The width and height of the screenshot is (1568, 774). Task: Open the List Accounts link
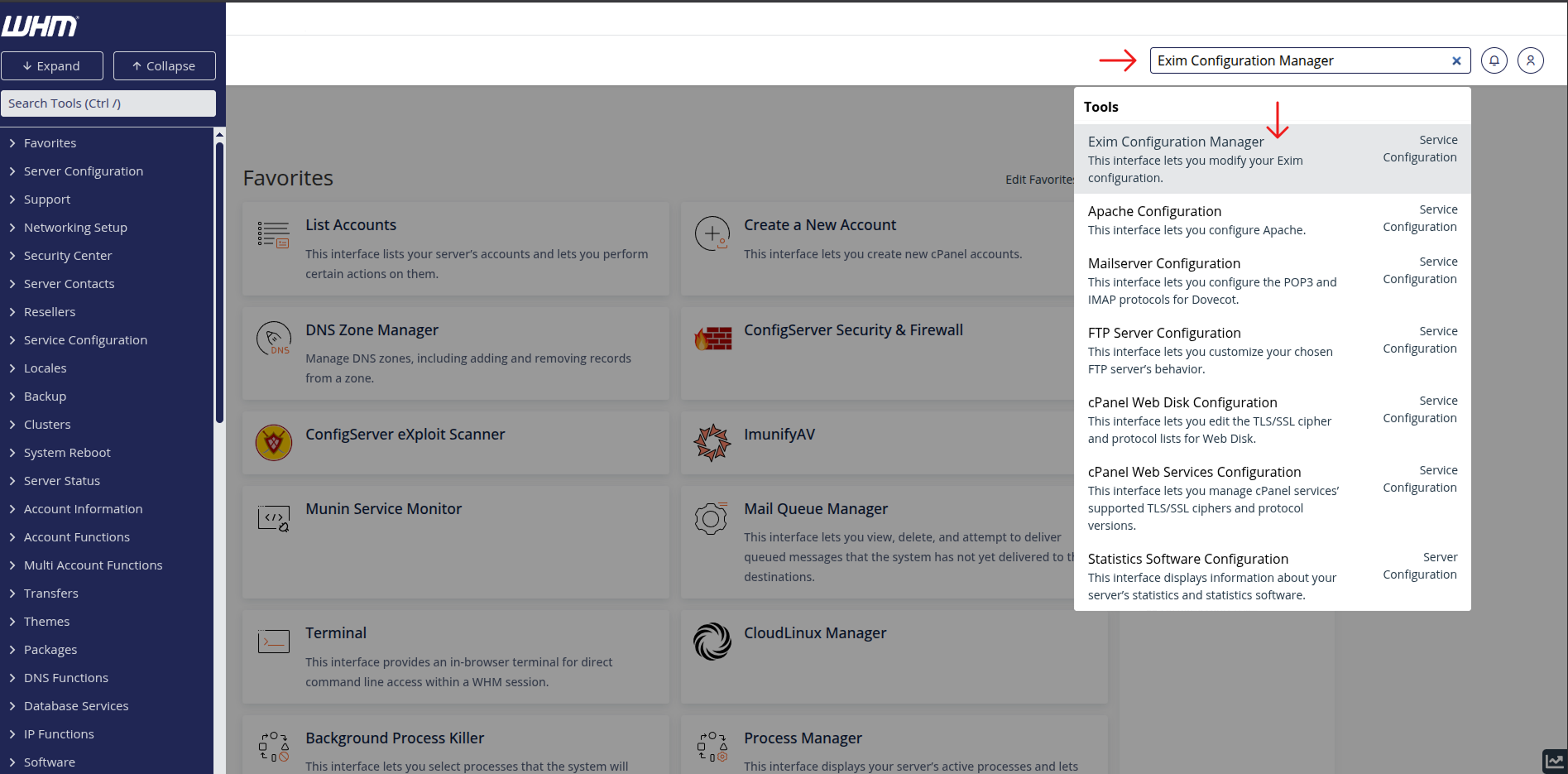[351, 225]
